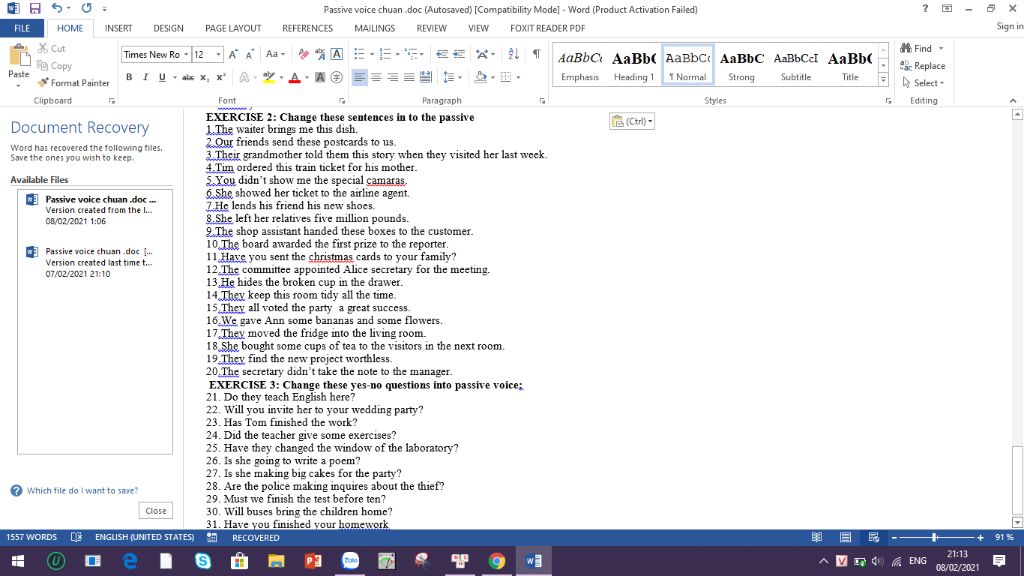The height and width of the screenshot is (576, 1024).
Task: Copy the selected text
Action: pos(54,65)
